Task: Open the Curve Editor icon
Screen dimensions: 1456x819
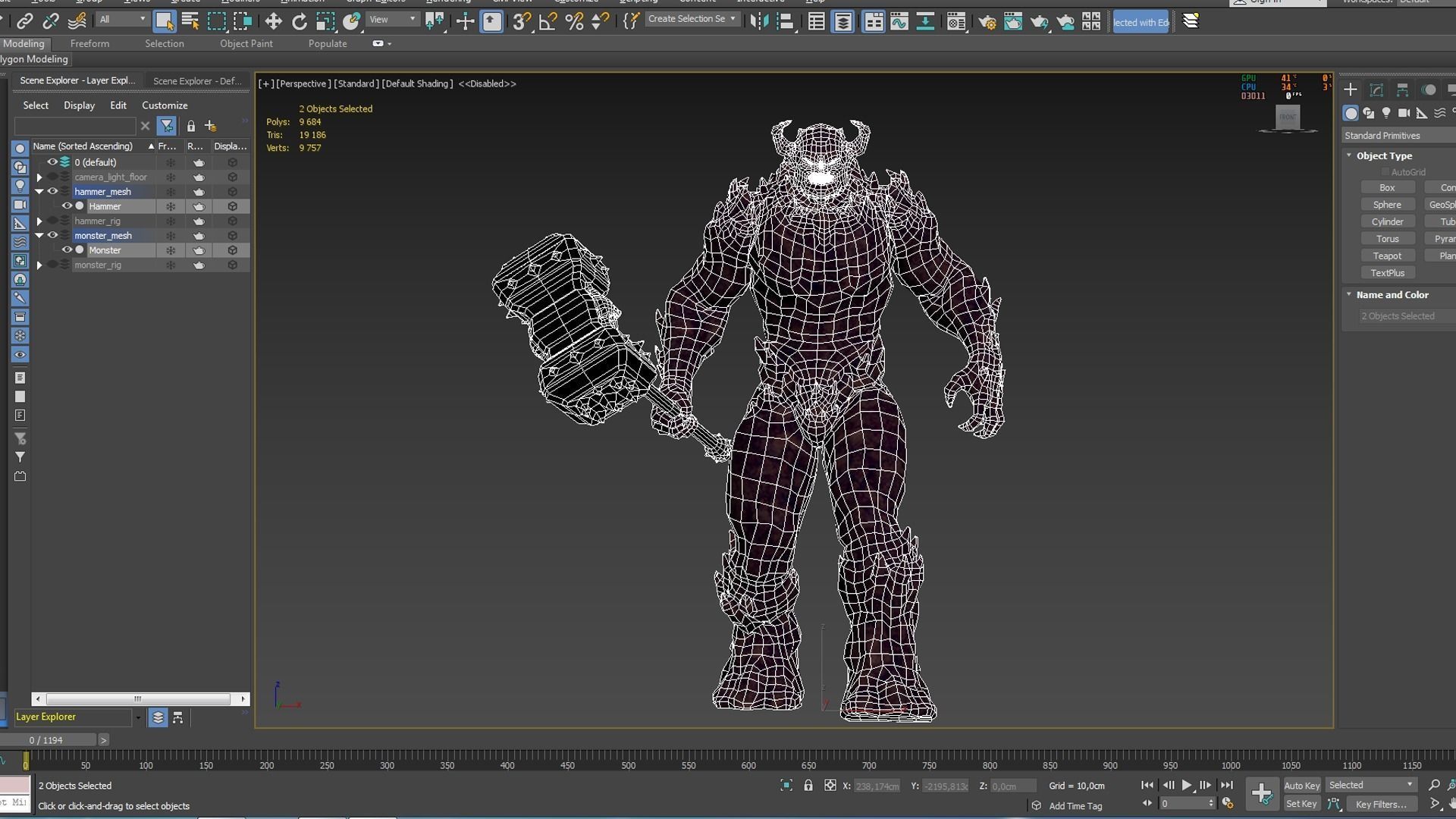Action: click(899, 21)
